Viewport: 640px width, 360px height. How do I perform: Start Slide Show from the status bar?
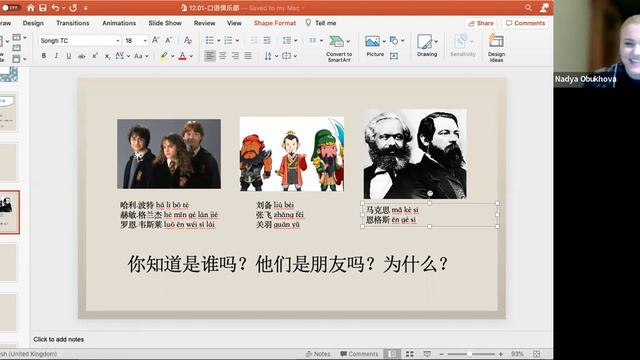[x=427, y=354]
